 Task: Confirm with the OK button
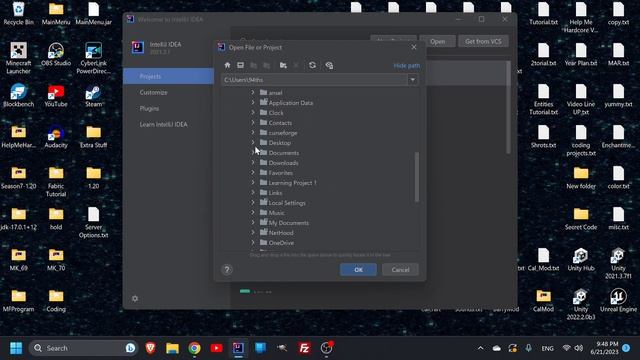point(358,269)
